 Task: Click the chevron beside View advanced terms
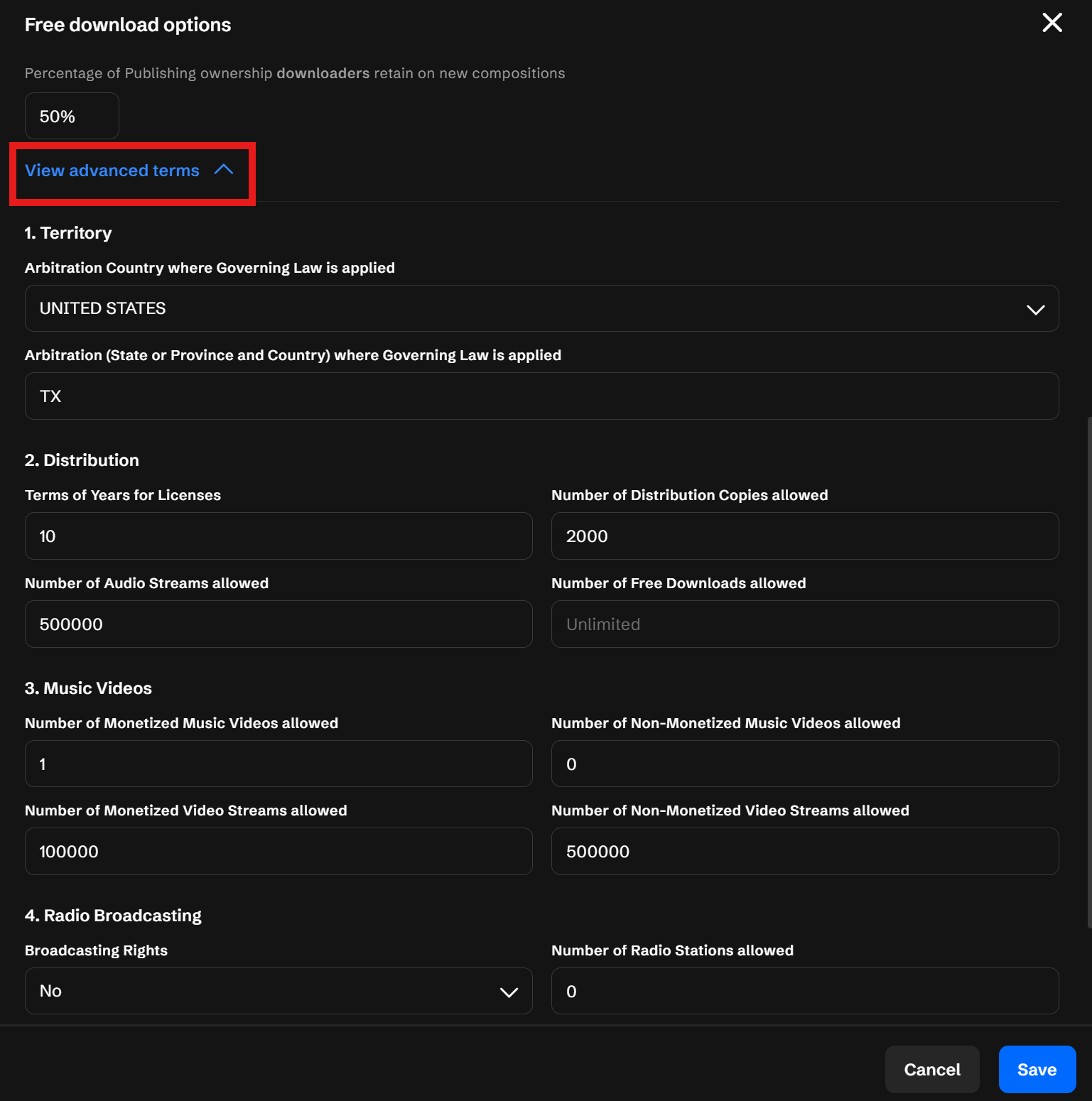(224, 170)
